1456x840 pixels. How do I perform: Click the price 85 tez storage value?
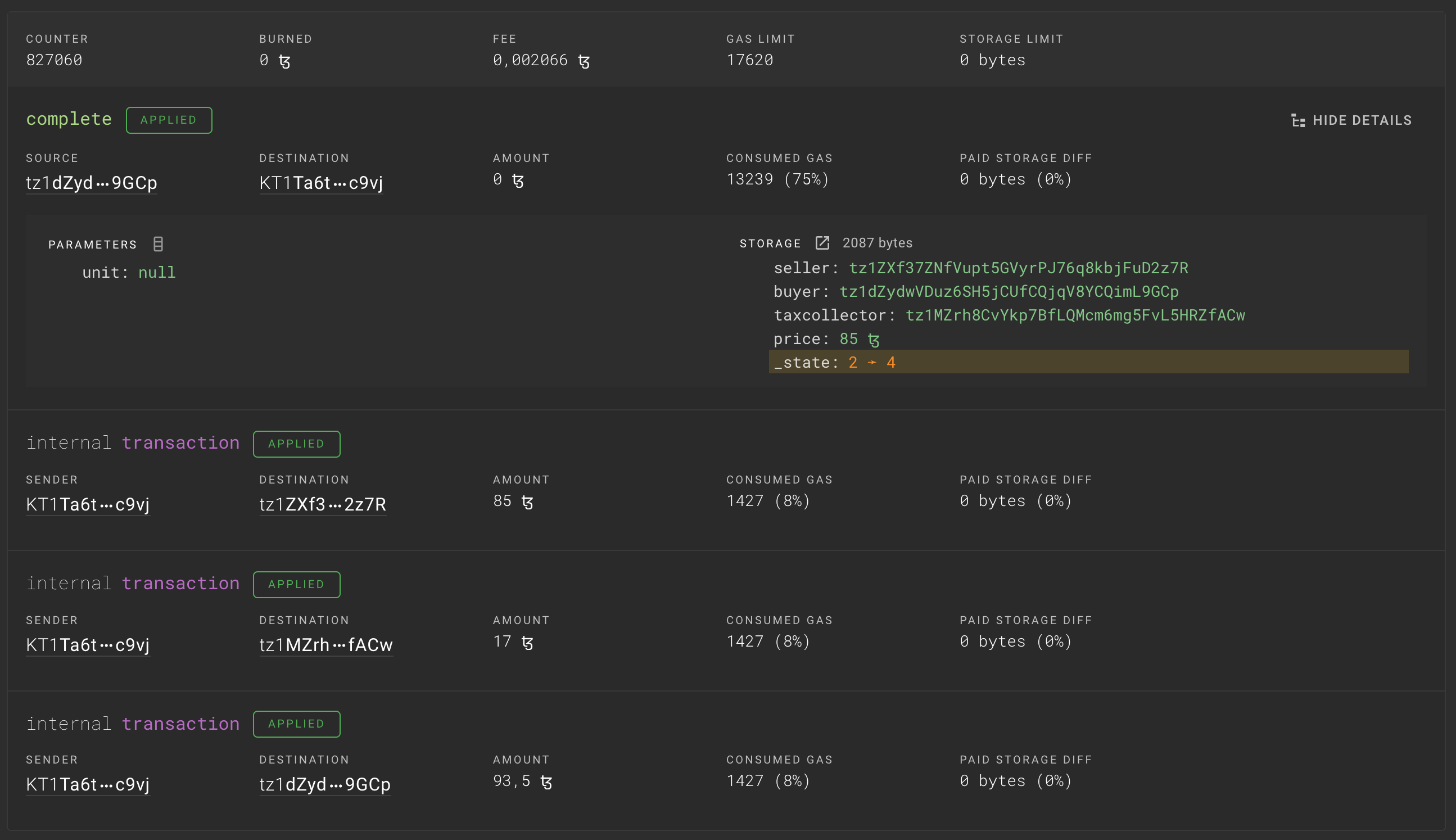[860, 339]
